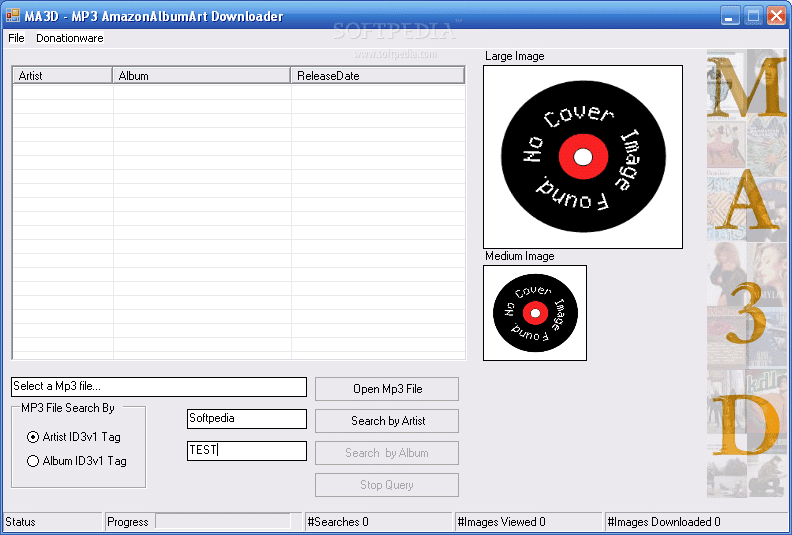Open the File menu
Viewport: 792px width, 535px height.
(x=16, y=38)
